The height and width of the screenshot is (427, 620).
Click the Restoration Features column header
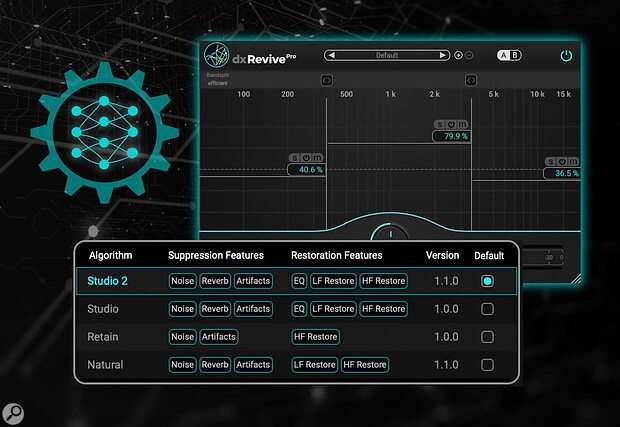point(337,255)
